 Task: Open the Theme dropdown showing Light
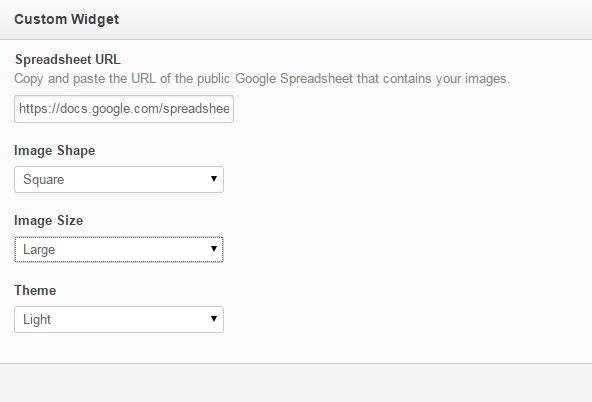(x=119, y=319)
